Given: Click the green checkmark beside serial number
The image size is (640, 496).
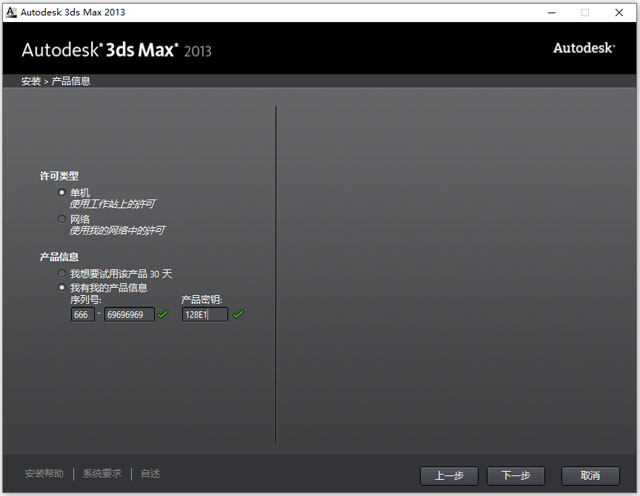Looking at the screenshot, I should pyautogui.click(x=163, y=314).
